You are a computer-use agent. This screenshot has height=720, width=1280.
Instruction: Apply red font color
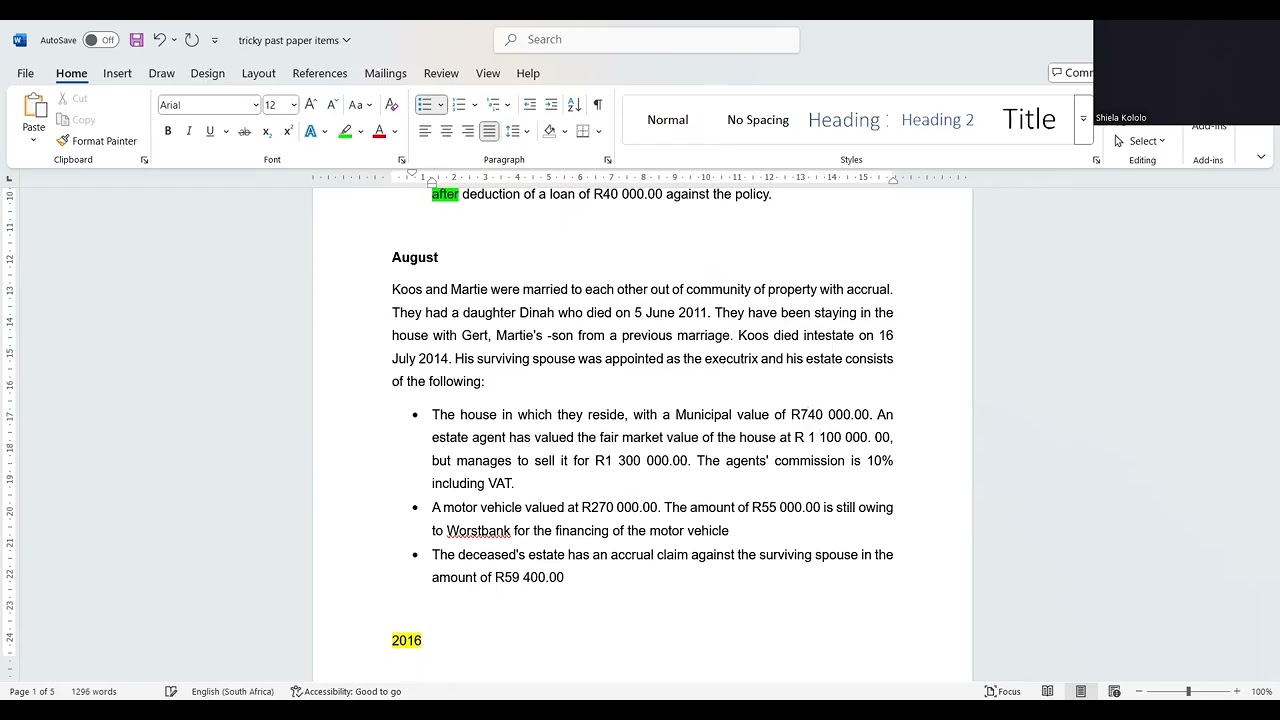pos(379,132)
